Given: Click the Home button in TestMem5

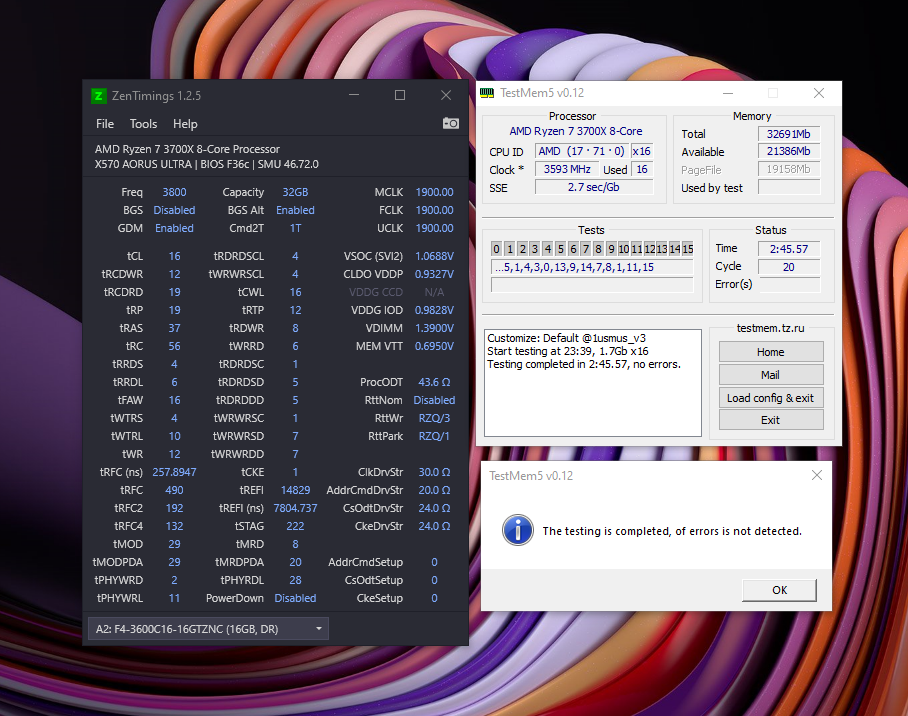Looking at the screenshot, I should coord(771,352).
